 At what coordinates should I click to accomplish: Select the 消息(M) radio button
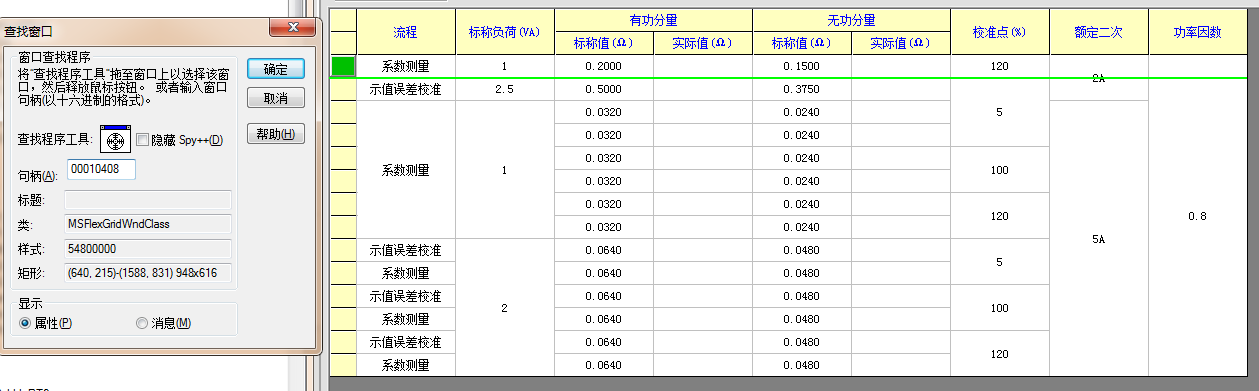141,323
